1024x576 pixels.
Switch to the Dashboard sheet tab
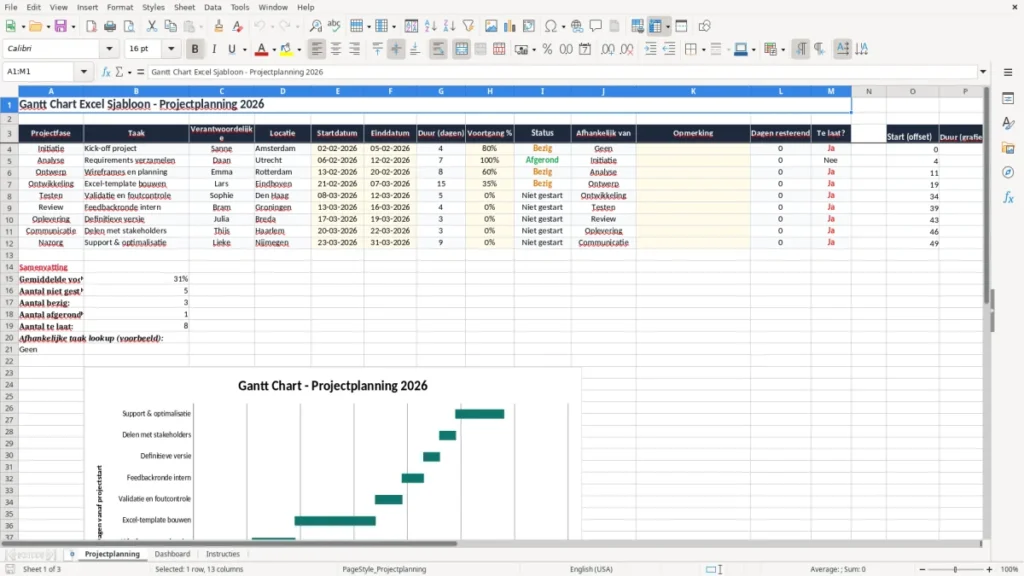tap(172, 554)
